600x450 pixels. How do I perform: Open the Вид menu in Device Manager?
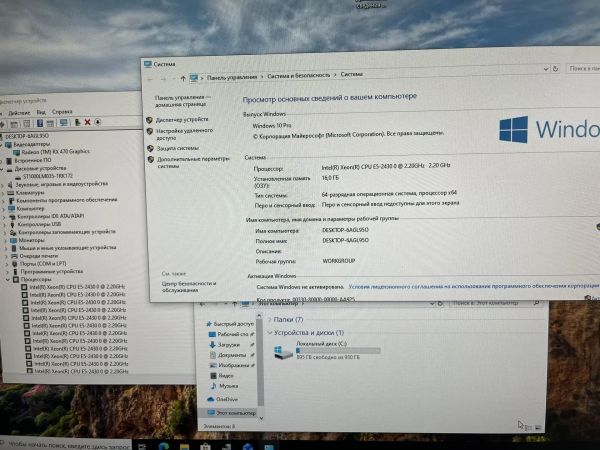(41, 112)
